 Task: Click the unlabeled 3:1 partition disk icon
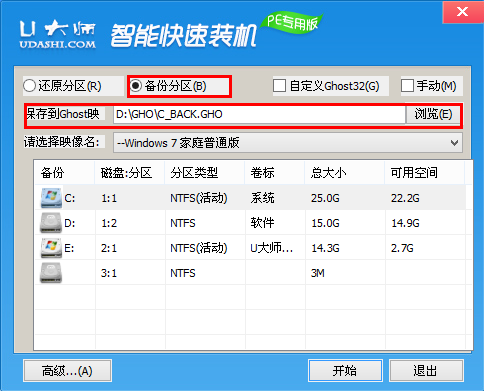coord(51,273)
